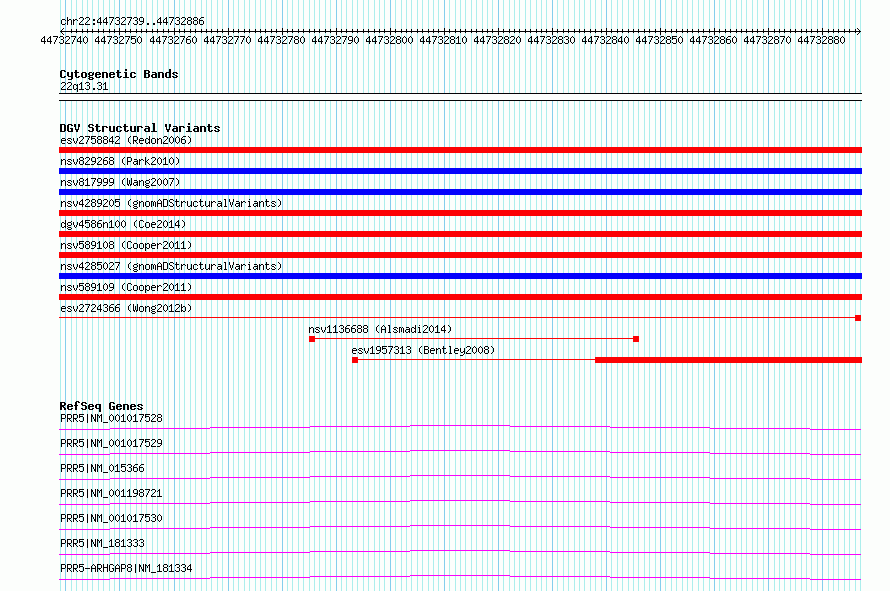Click ruler position 44732790
Viewport: 890px width, 591px height.
coord(335,40)
